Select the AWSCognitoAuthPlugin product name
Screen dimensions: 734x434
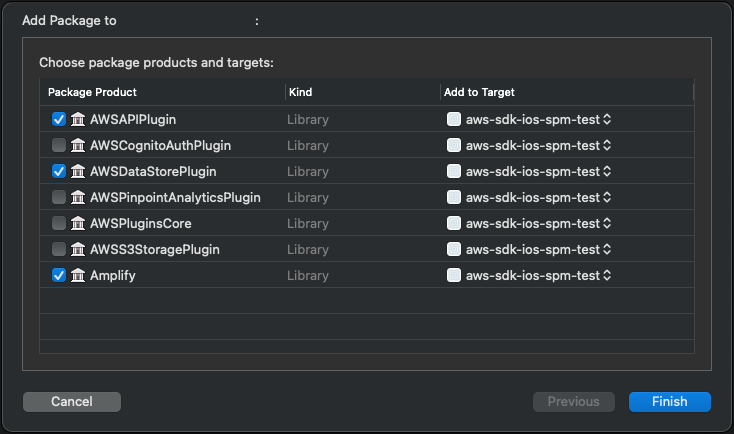coord(161,146)
